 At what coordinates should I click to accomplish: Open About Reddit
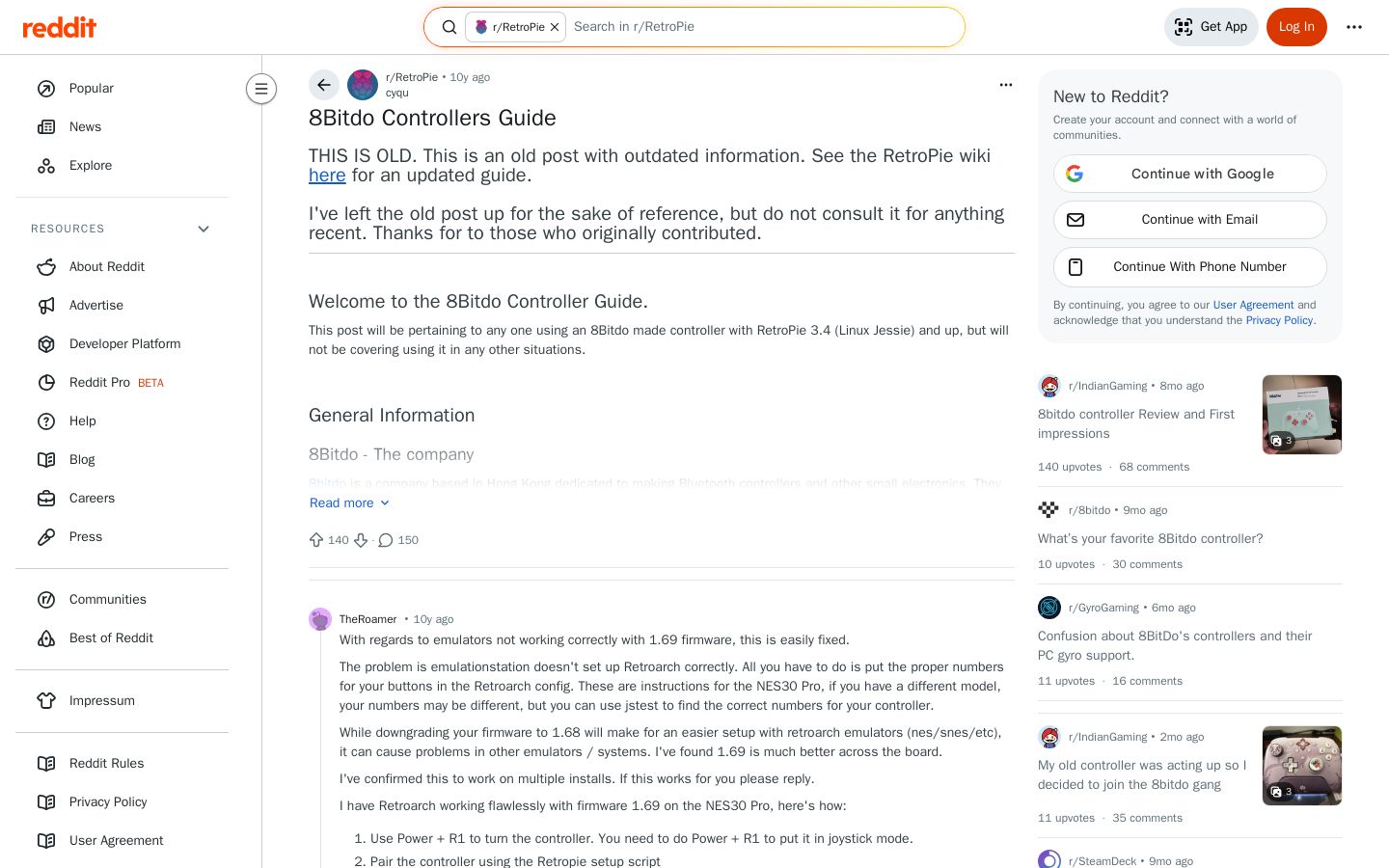tap(122, 267)
